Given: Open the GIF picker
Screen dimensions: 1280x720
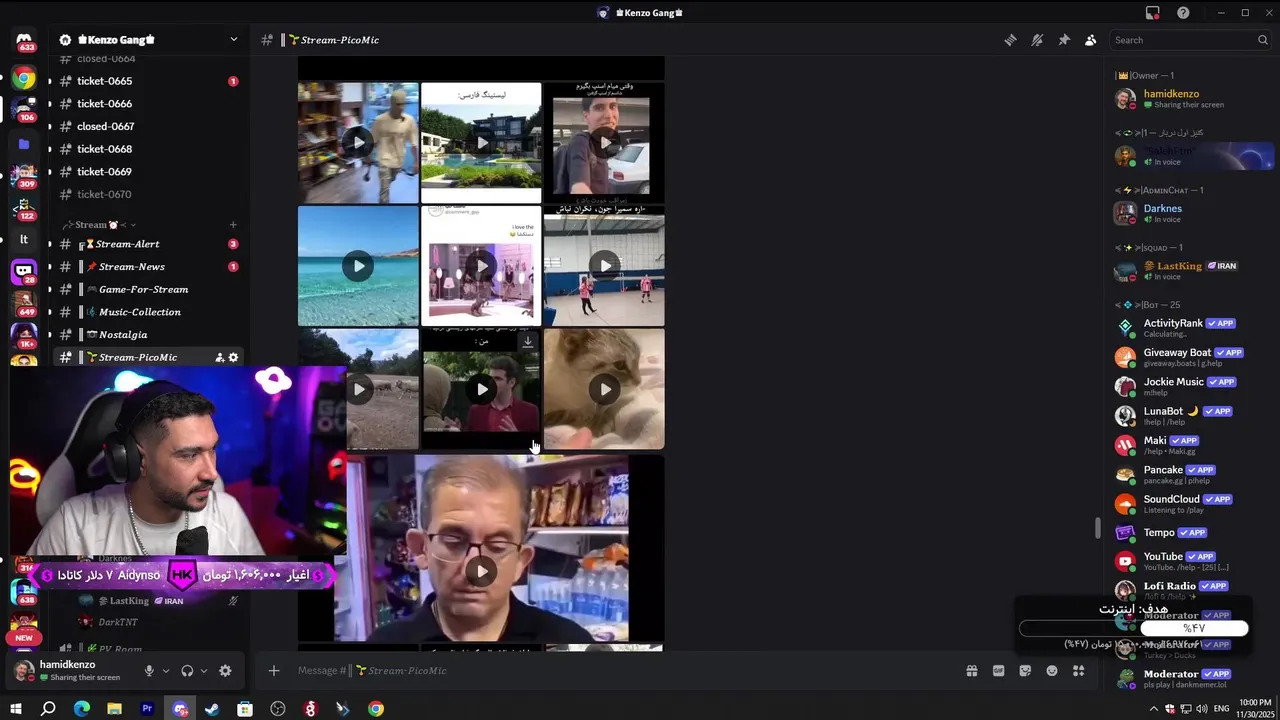Looking at the screenshot, I should click(998, 671).
